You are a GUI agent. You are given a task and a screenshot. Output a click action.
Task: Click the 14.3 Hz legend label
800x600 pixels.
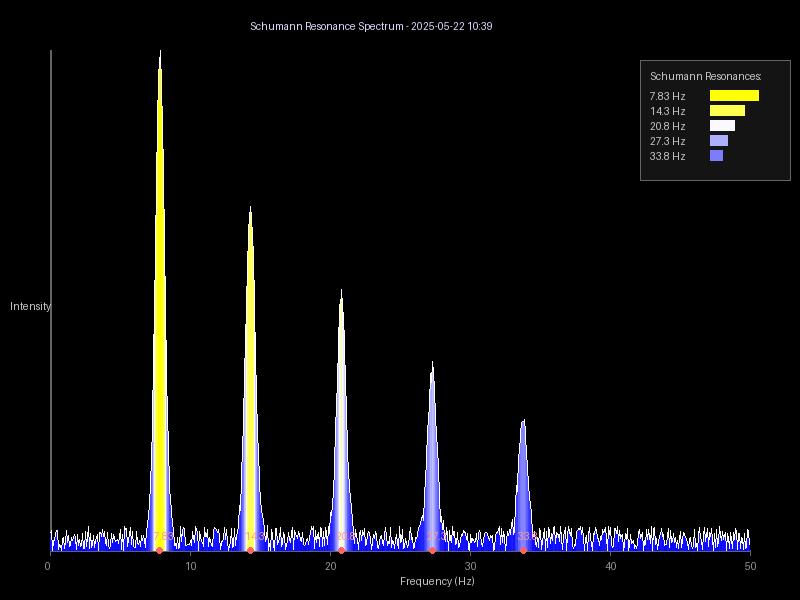667,111
